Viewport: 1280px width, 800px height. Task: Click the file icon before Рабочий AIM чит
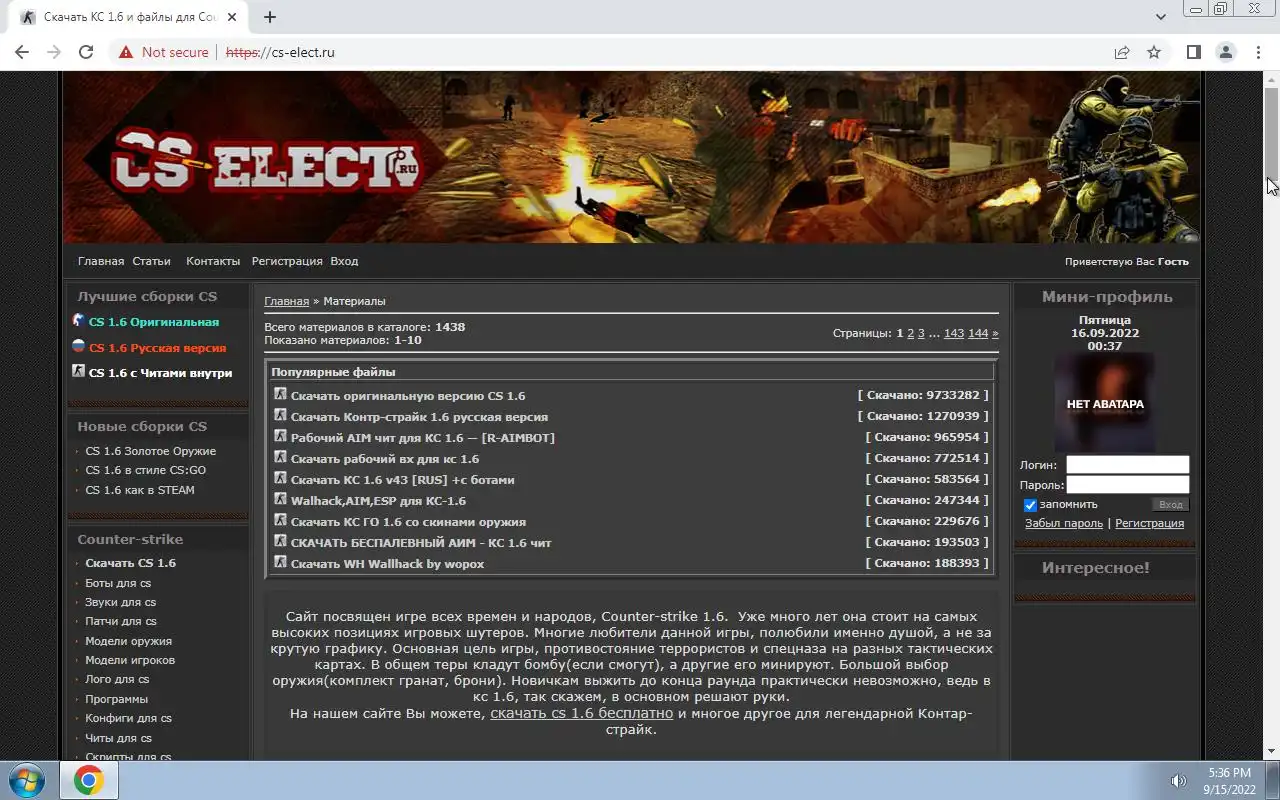pyautogui.click(x=281, y=436)
